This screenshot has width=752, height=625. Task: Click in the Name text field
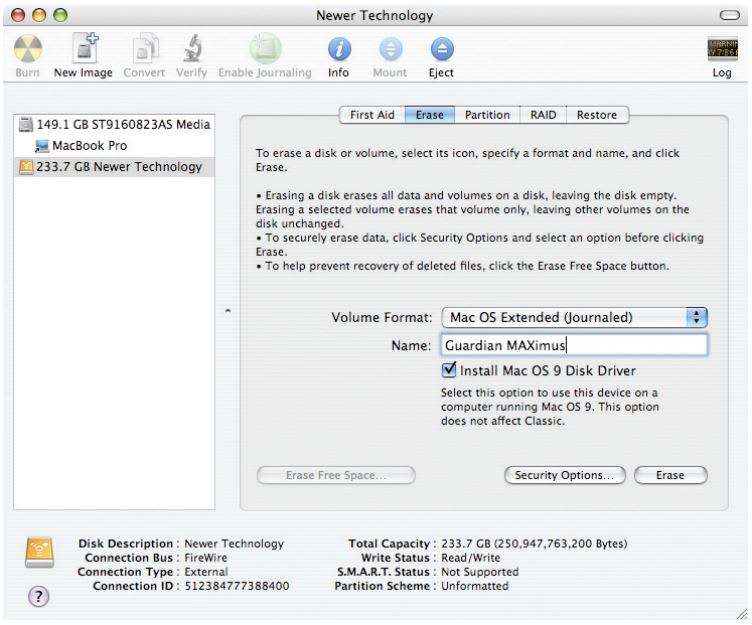pyautogui.click(x=572, y=345)
